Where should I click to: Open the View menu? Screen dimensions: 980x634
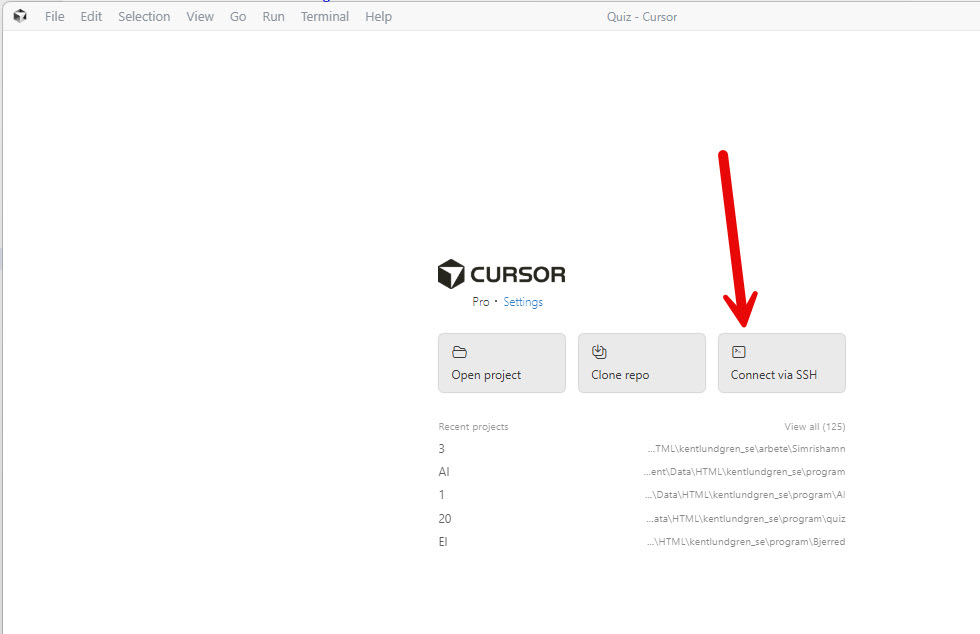(200, 16)
